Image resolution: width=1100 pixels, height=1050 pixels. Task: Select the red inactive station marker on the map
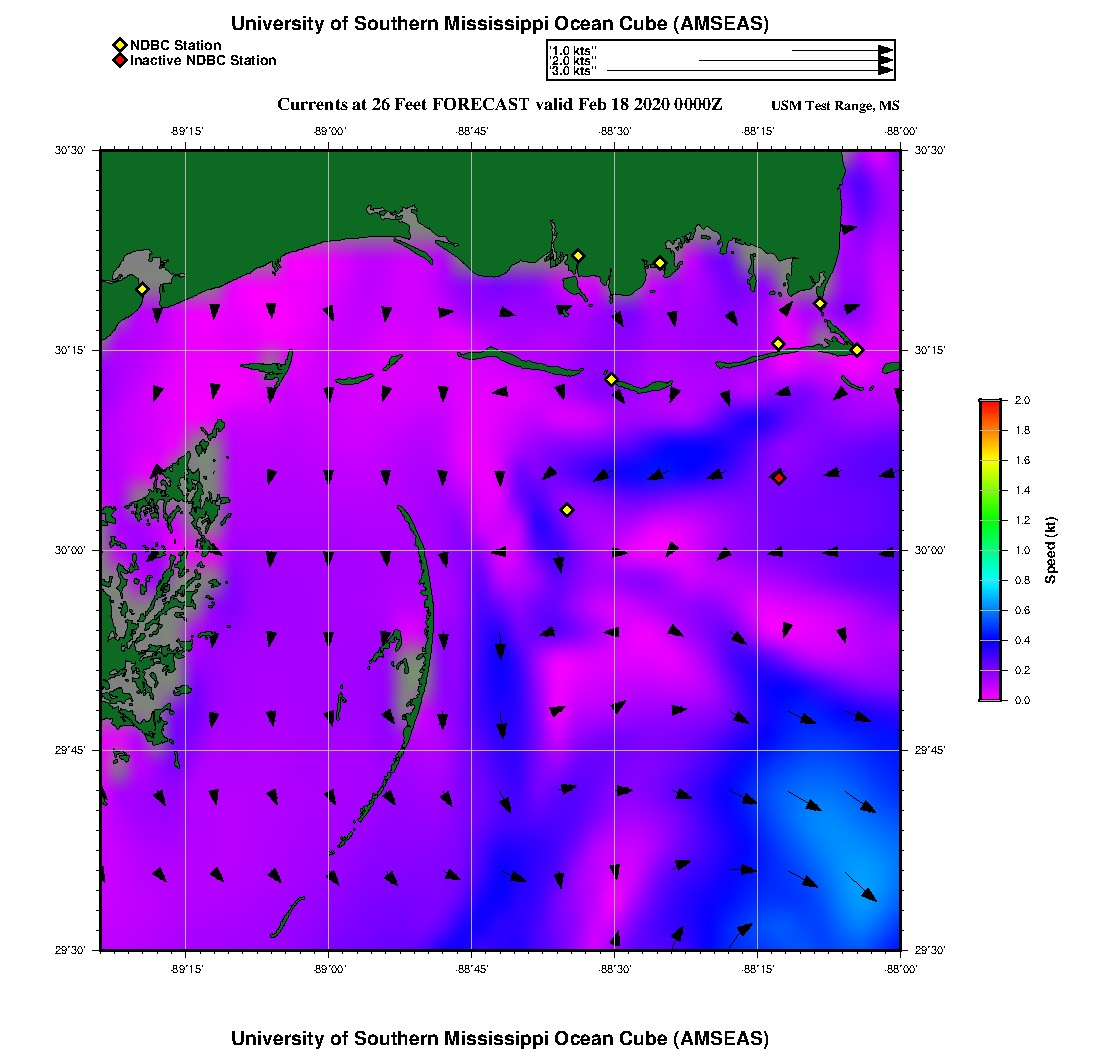click(779, 478)
